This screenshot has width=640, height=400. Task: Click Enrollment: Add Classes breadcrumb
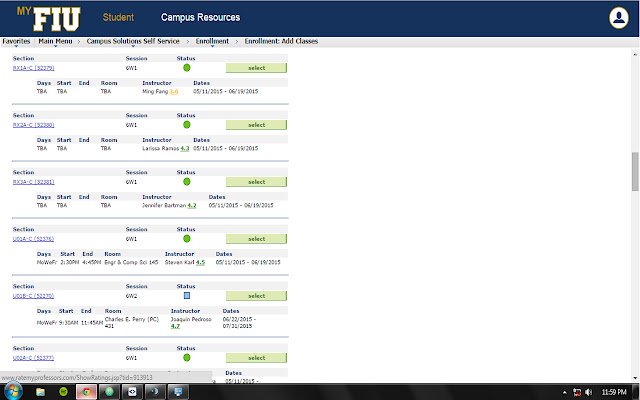click(x=281, y=41)
